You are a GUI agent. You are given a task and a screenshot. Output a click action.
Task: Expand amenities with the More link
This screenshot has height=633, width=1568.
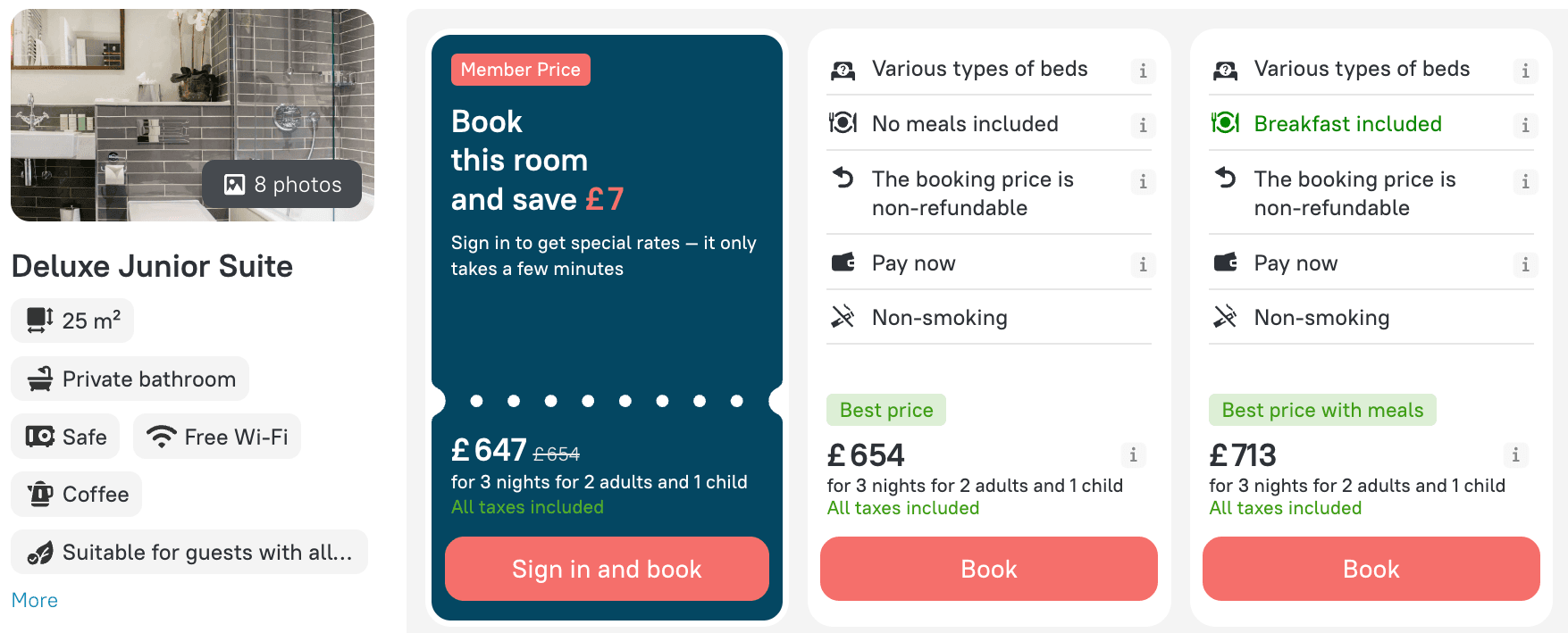(x=35, y=600)
